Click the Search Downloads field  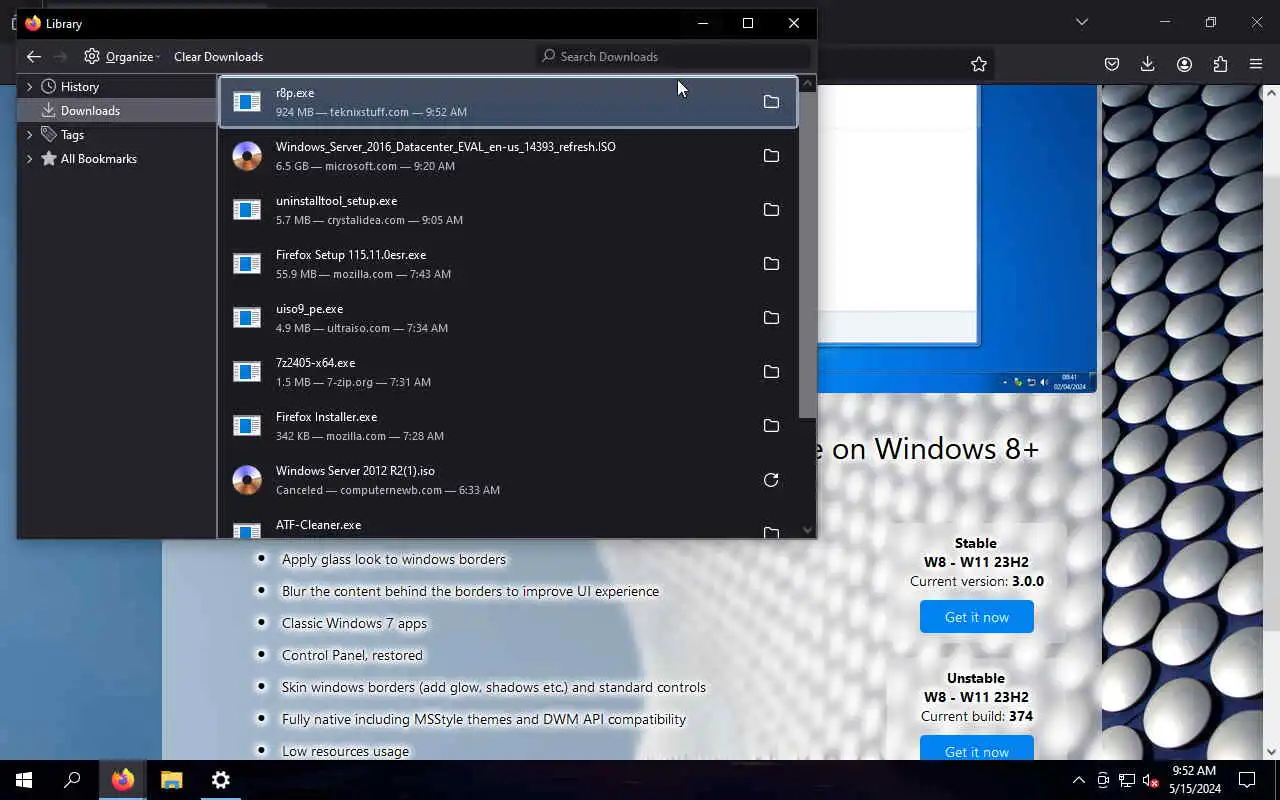pyautogui.click(x=675, y=57)
